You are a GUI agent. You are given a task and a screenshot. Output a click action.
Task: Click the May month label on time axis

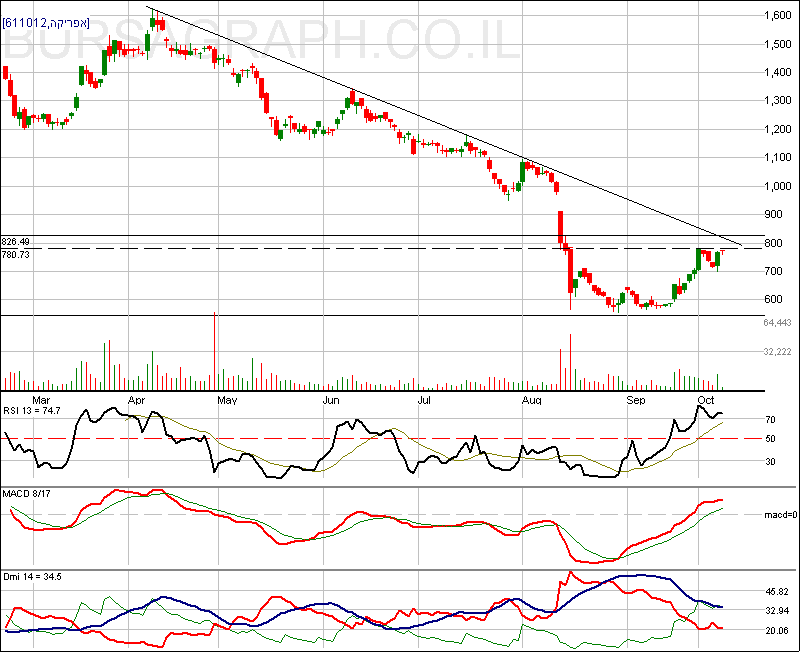(x=227, y=400)
